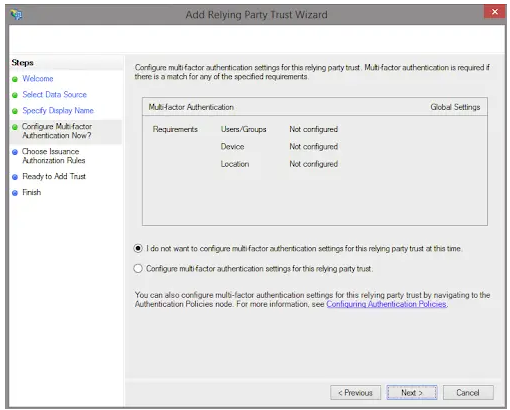Close the Add Relying Party Trust Wizard
The width and height of the screenshot is (510, 410).
pyautogui.click(x=495, y=12)
